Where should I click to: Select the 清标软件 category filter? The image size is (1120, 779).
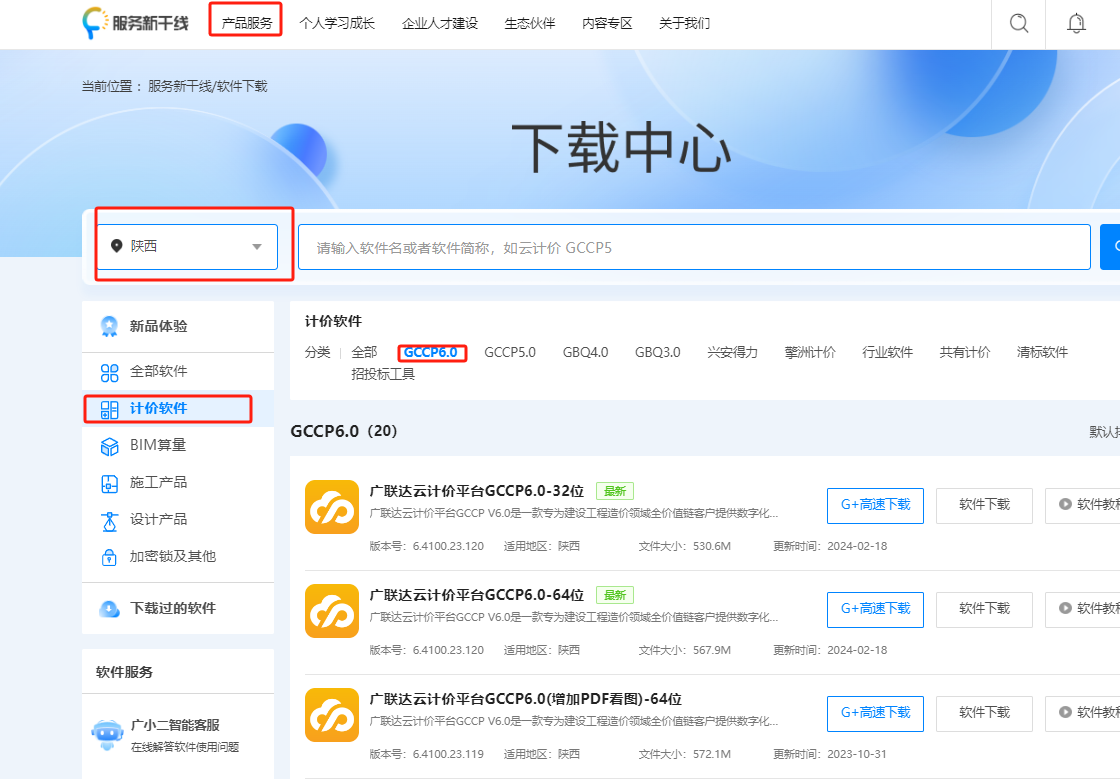1042,352
